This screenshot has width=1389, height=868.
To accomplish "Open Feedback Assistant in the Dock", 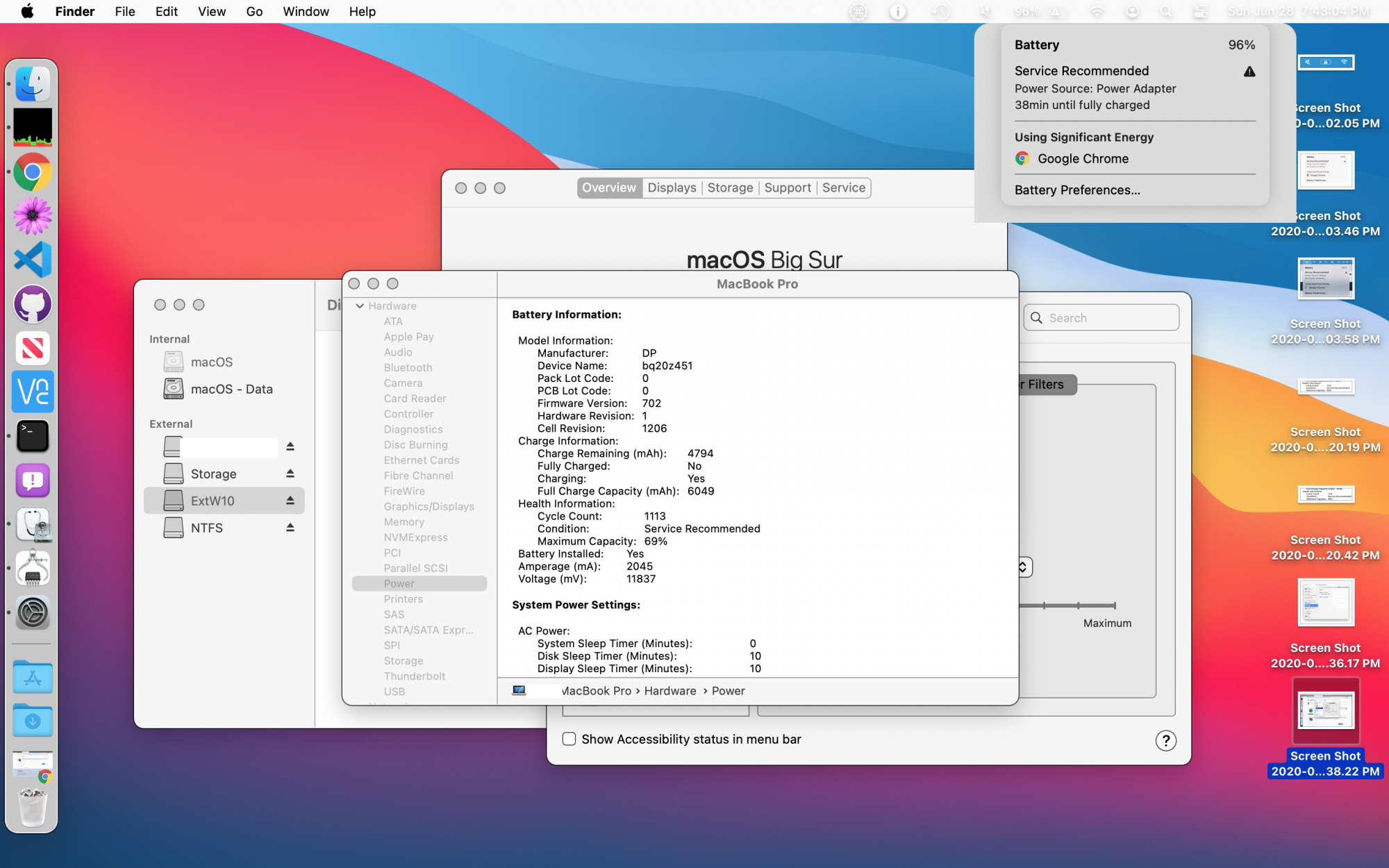I will coord(33,480).
